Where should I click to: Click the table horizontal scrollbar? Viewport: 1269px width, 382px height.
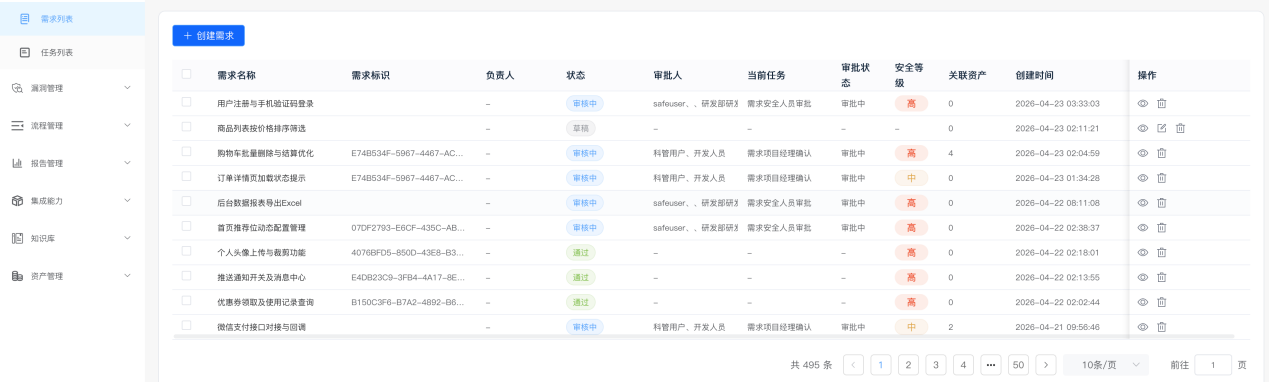[704, 337]
